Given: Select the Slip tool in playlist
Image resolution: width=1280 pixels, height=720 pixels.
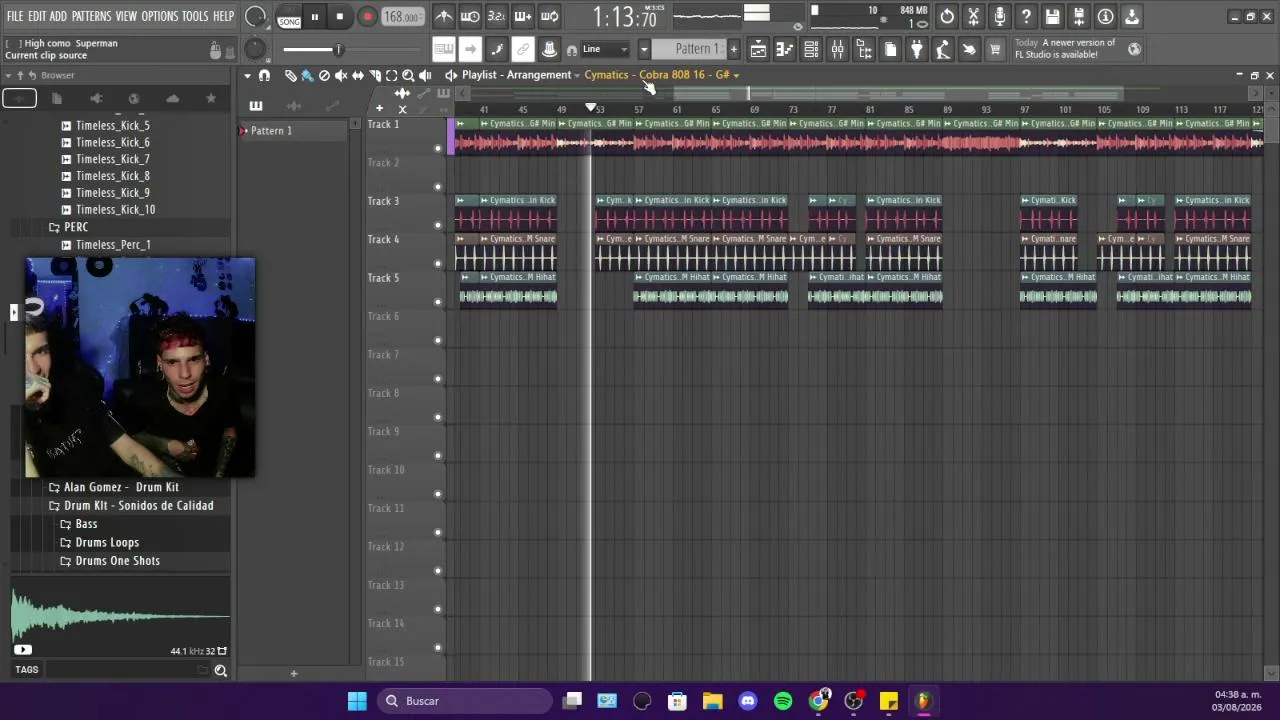Looking at the screenshot, I should coord(358,75).
